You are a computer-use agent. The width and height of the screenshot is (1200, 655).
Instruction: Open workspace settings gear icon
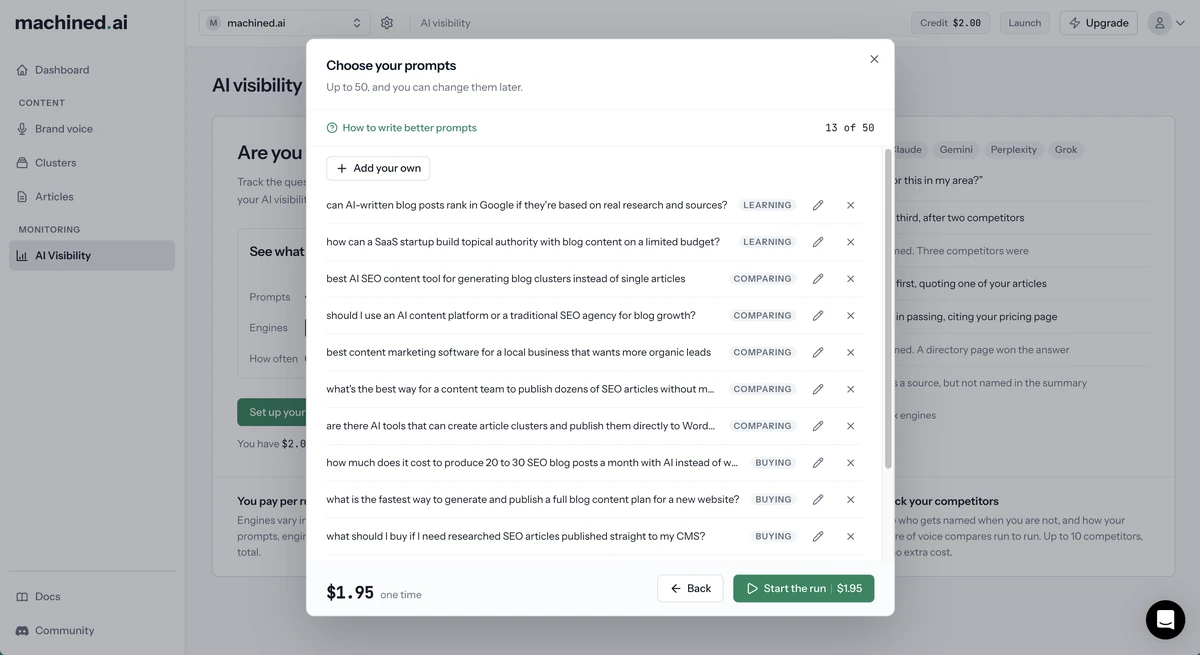pos(387,23)
